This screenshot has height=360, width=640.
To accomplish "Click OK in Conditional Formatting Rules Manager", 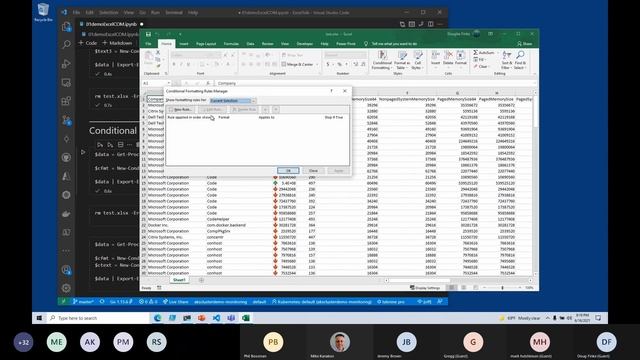I will pos(288,171).
